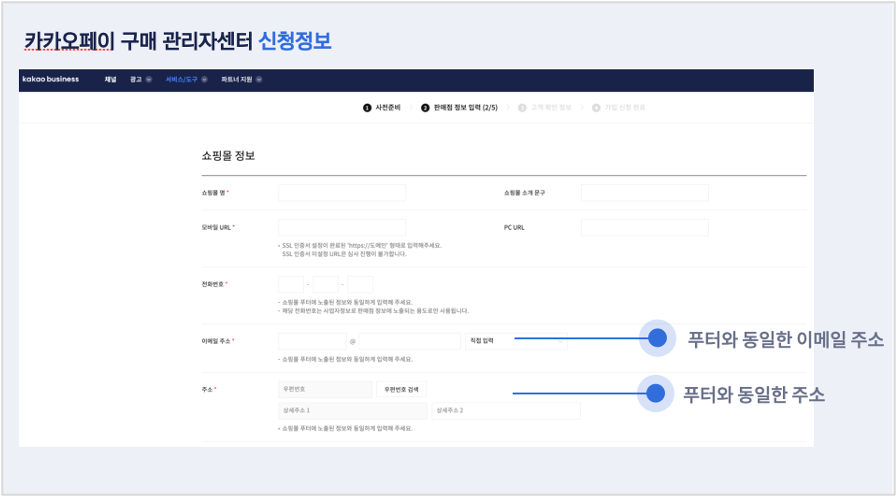Click the 우편번호 검색 button

coord(401,389)
